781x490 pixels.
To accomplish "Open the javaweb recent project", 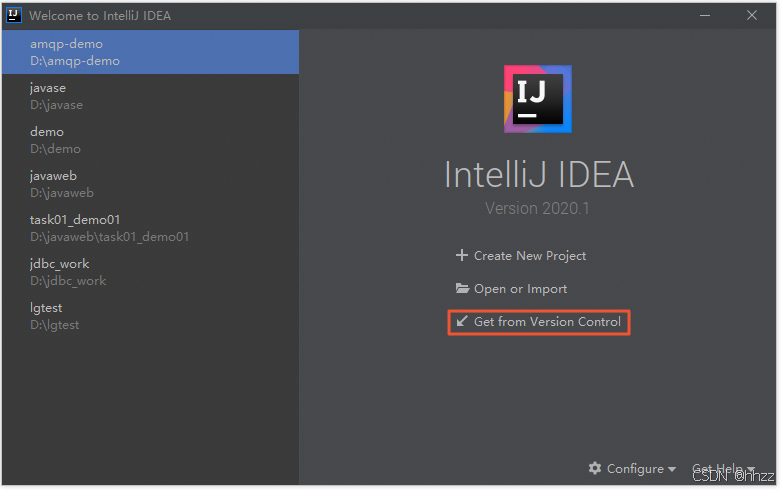I will (150, 184).
